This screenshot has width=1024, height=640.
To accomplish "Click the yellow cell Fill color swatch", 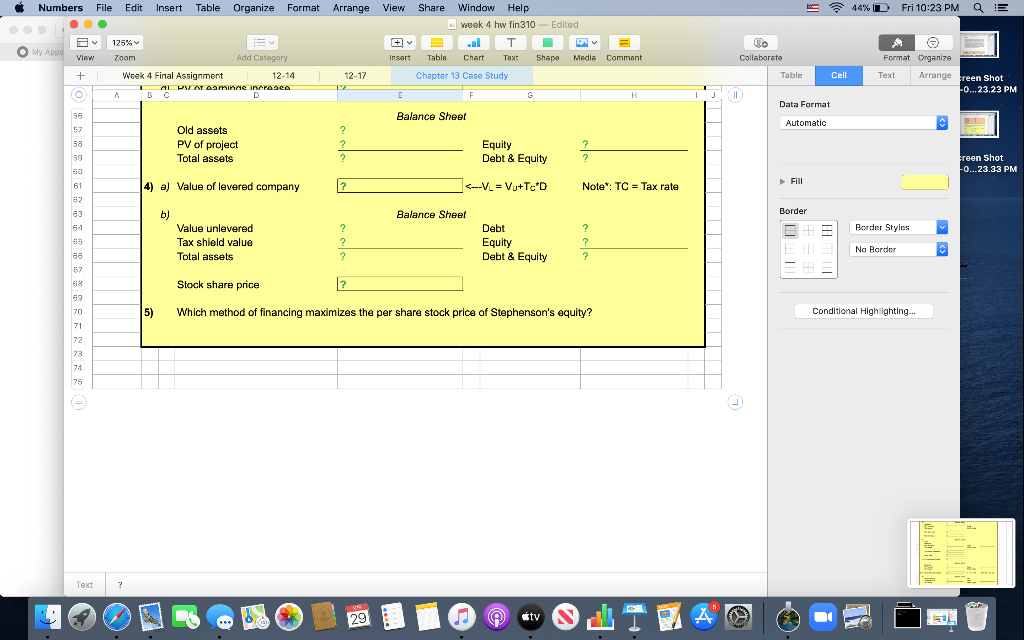I will 923,182.
